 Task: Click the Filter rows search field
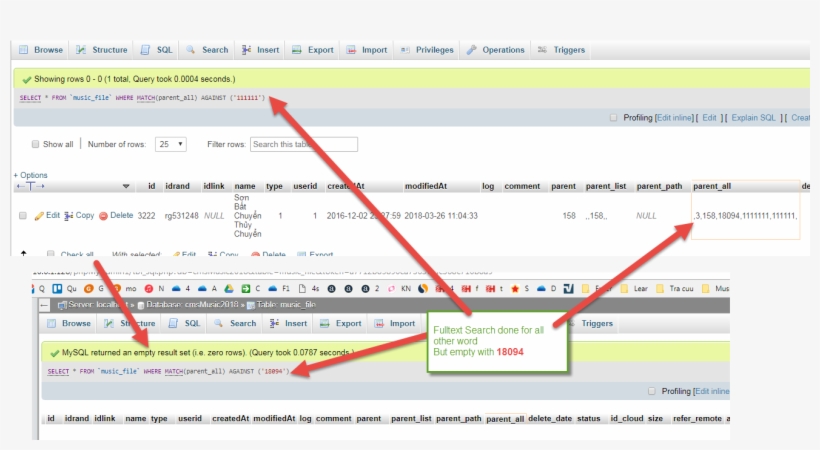pos(303,144)
